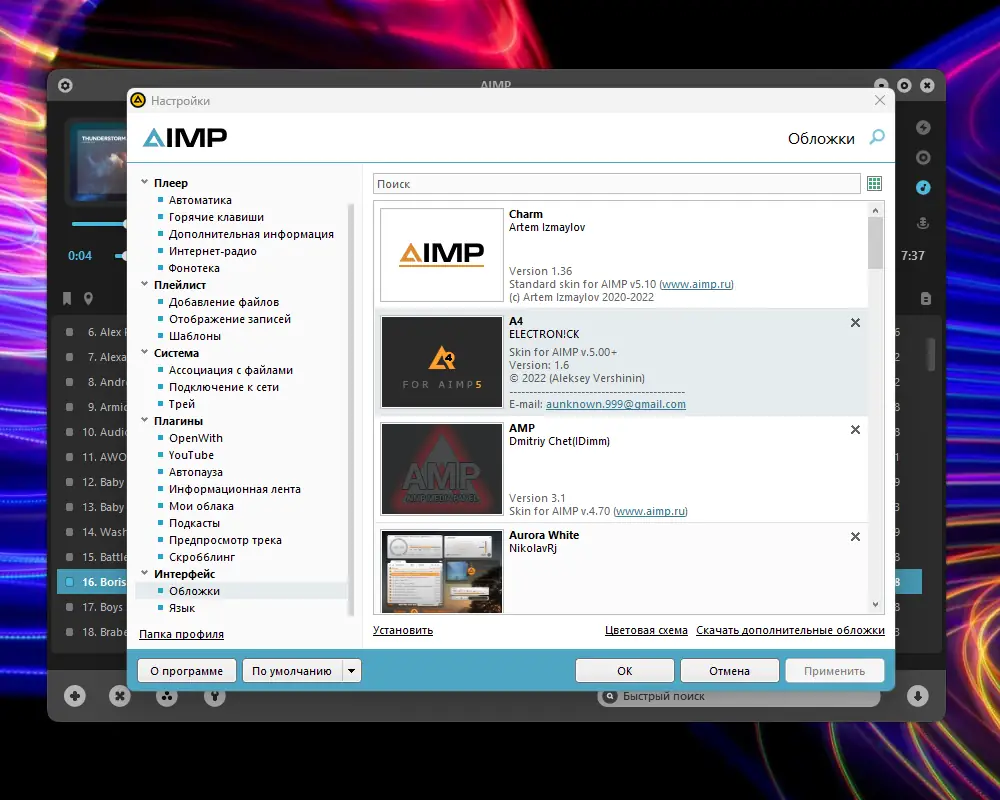The image size is (1000, 800).
Task: Click the plus add-files icon in player footer
Action: pyautogui.click(x=75, y=696)
